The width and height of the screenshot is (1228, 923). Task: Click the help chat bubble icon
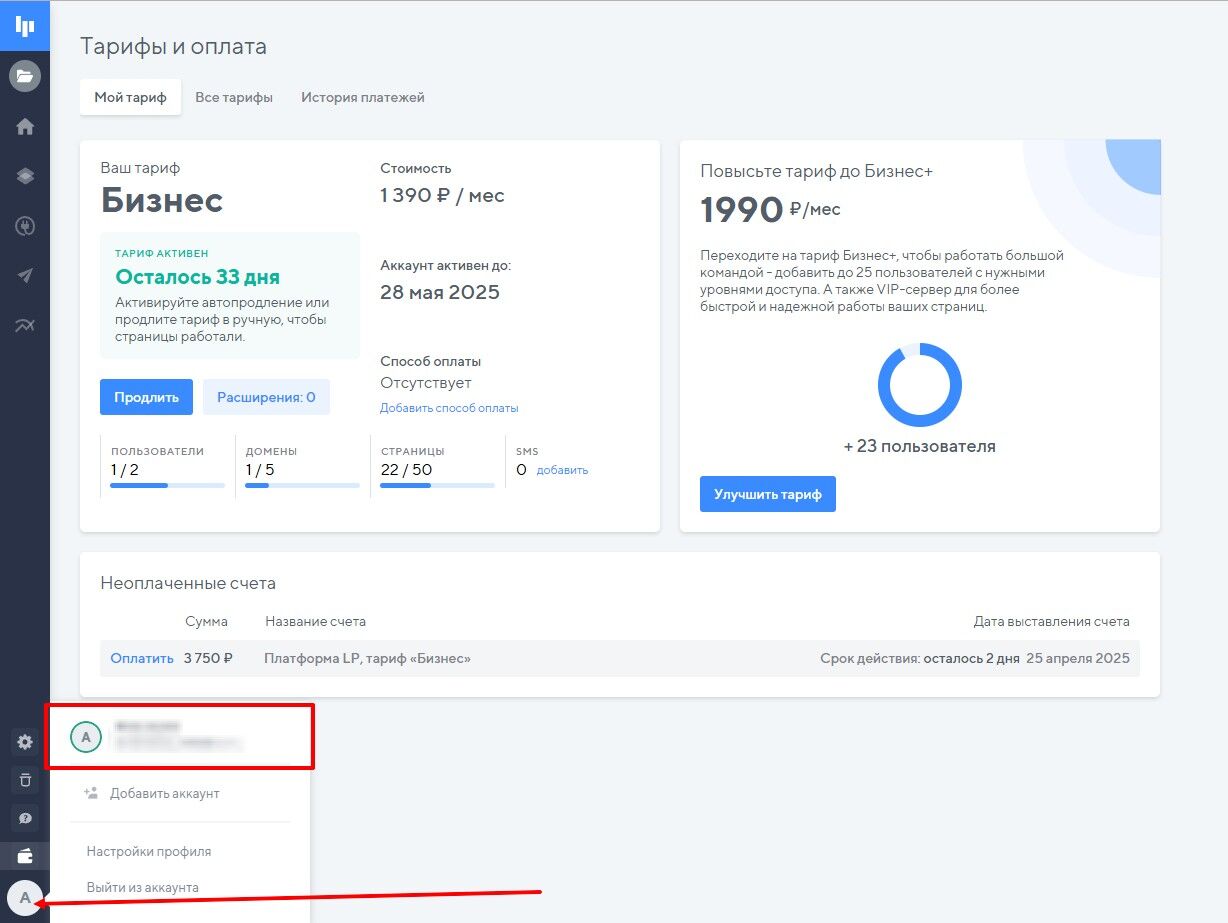[x=25, y=818]
